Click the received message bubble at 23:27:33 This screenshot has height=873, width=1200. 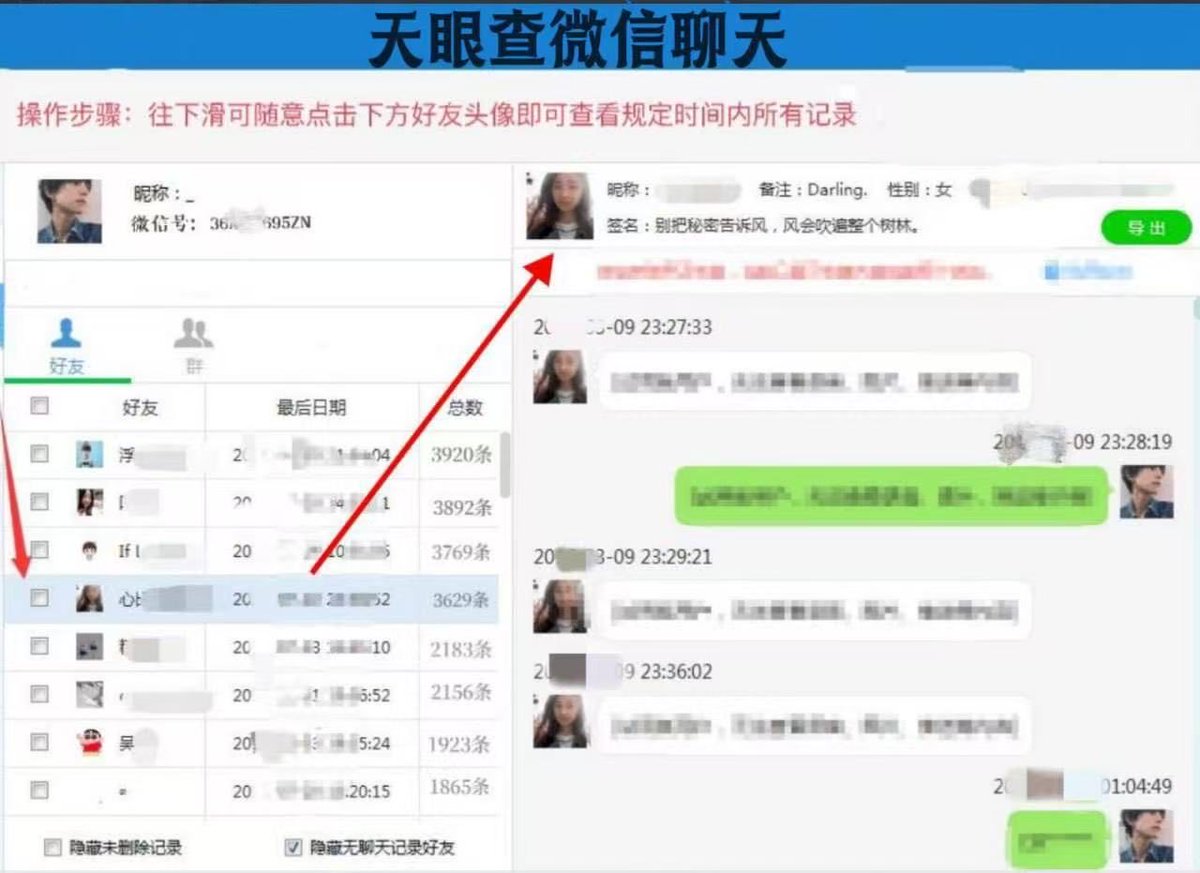pyautogui.click(x=815, y=381)
